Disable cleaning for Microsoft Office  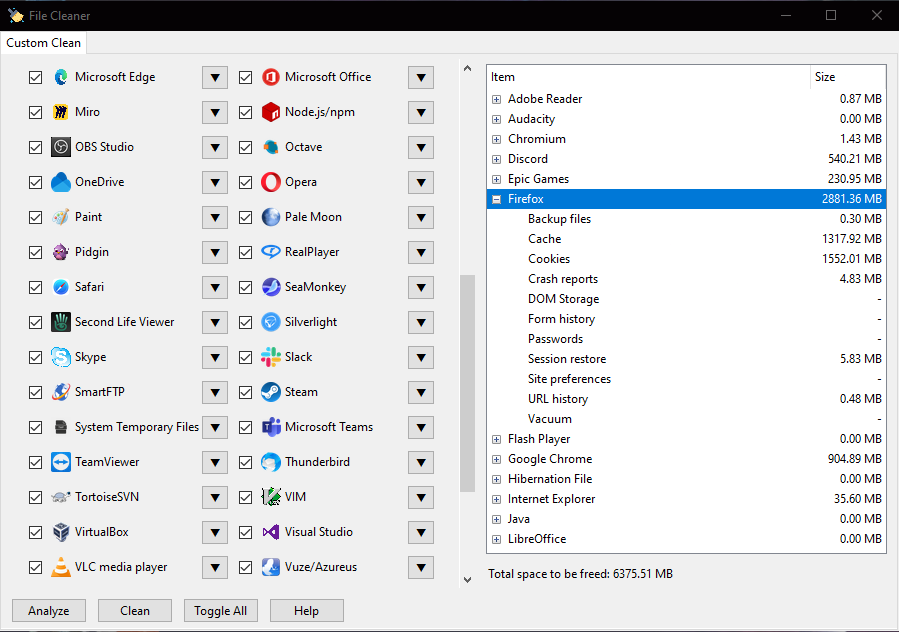click(245, 77)
